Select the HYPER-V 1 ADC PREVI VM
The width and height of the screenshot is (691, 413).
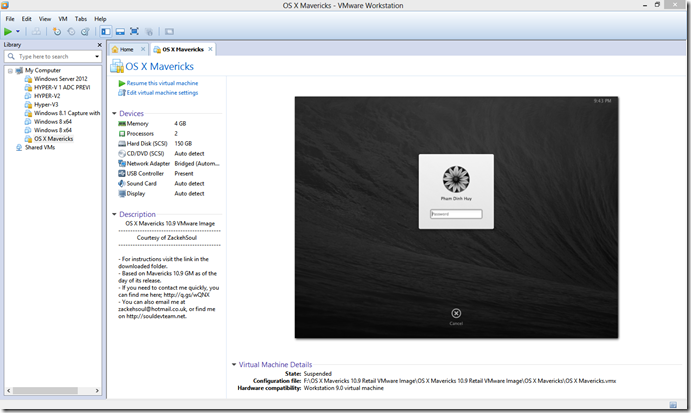62,87
